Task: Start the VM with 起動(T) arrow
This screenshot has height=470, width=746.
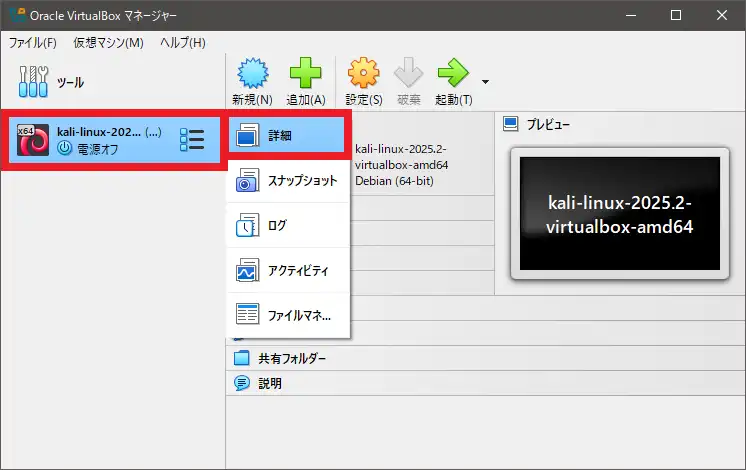Action: [x=453, y=73]
